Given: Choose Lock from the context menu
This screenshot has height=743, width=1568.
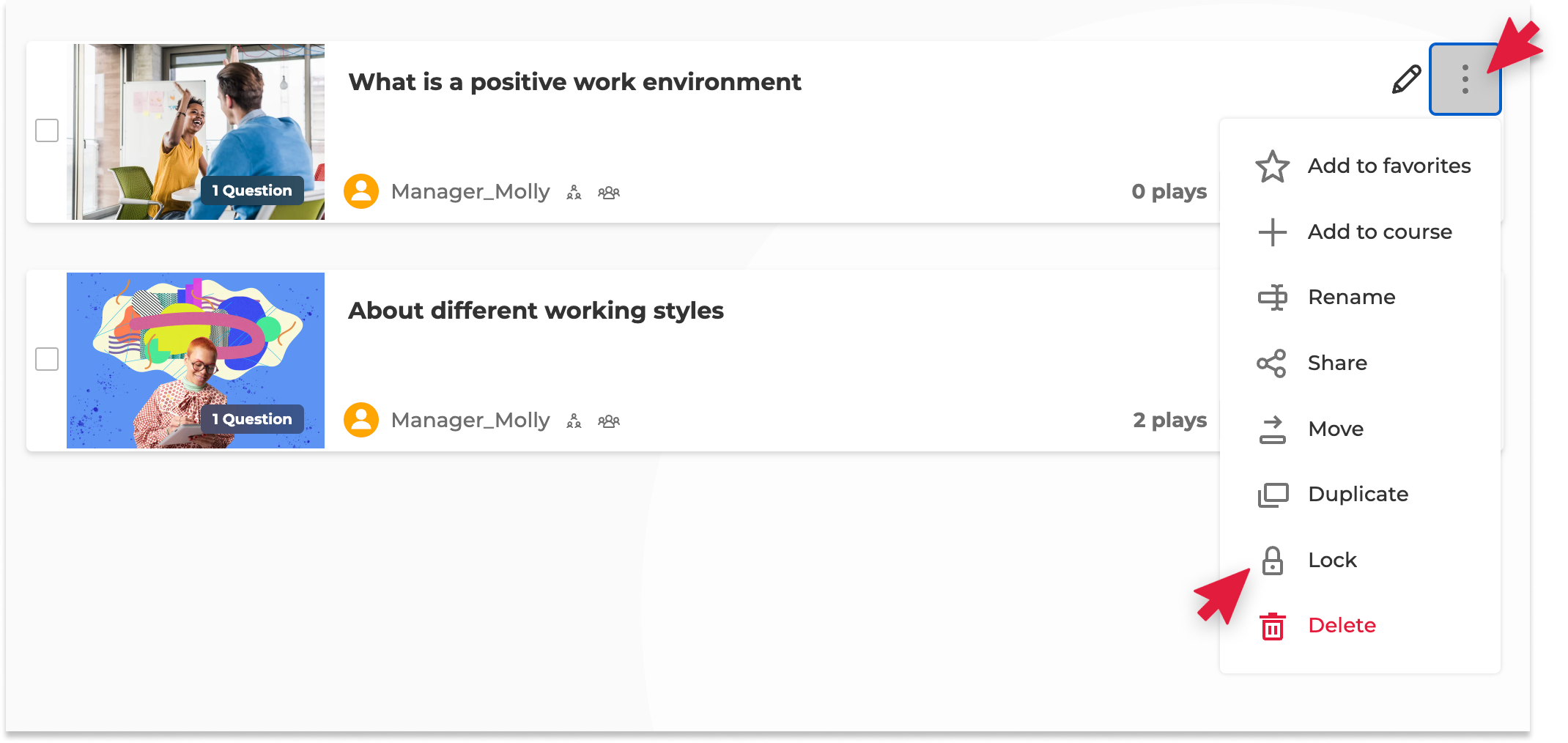Looking at the screenshot, I should pyautogui.click(x=1332, y=561).
